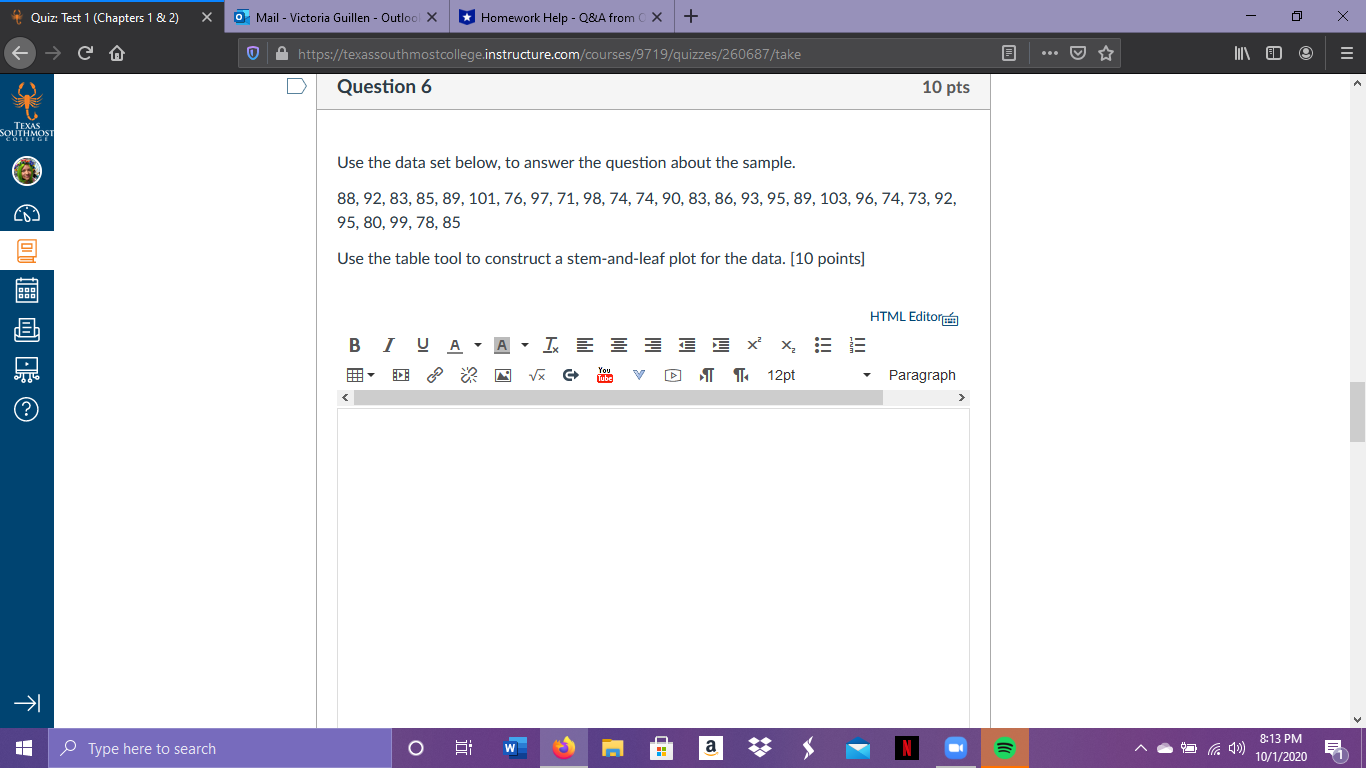Toggle the bulleted list formatting
The width and height of the screenshot is (1366, 768).
tap(822, 345)
